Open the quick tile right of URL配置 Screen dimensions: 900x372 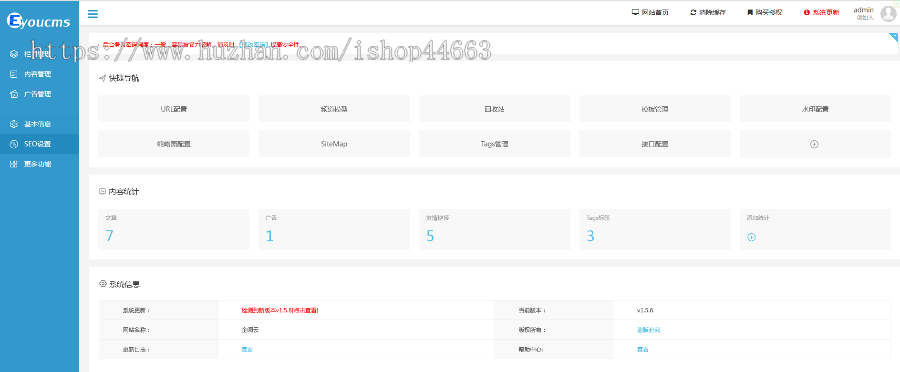(x=334, y=108)
